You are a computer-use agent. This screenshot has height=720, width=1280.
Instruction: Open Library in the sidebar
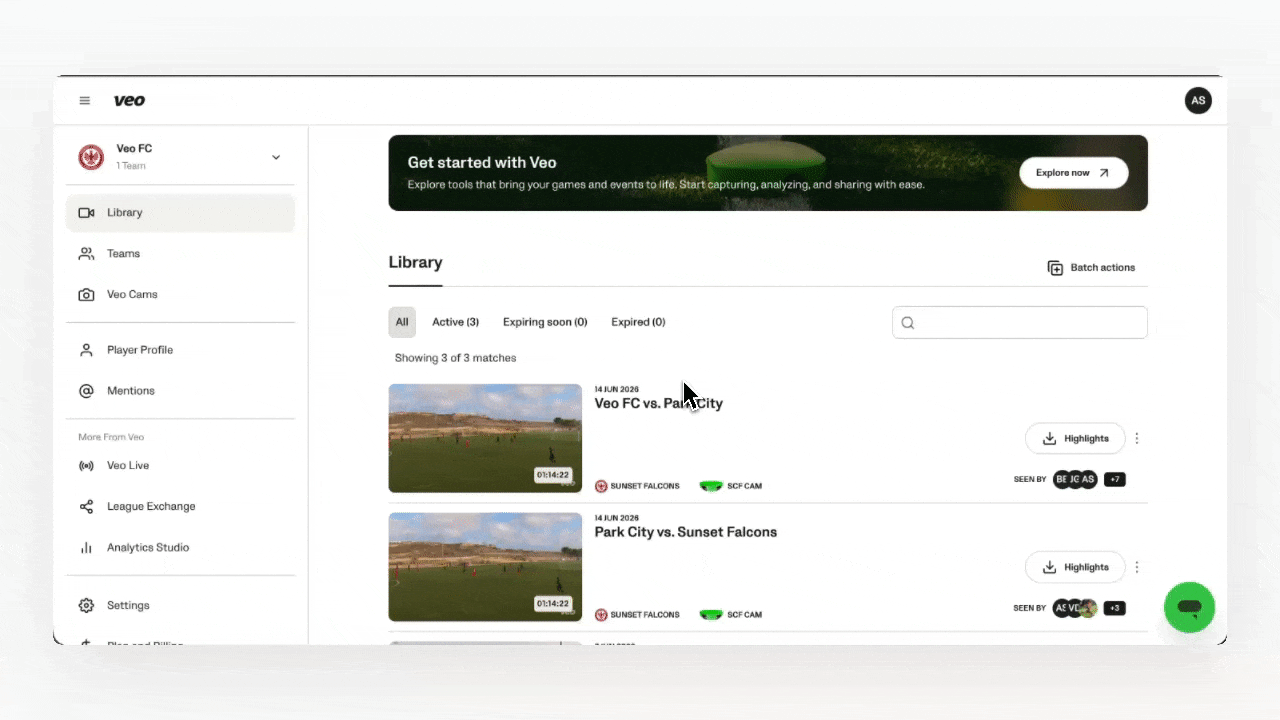(x=180, y=213)
